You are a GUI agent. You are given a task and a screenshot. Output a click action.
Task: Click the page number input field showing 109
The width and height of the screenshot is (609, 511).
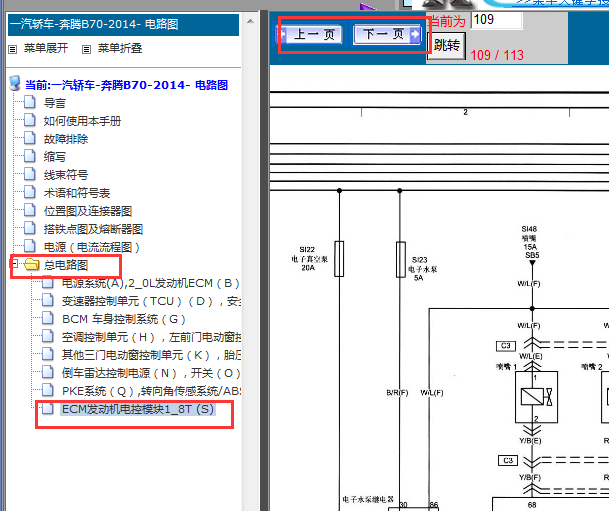496,19
